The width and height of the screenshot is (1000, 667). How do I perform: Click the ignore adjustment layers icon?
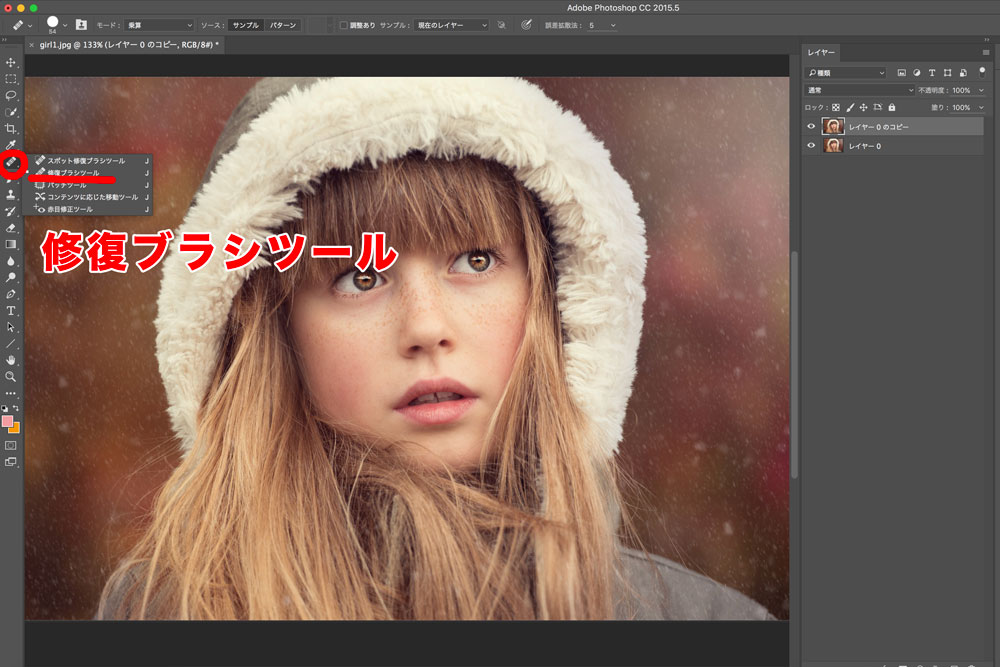click(x=502, y=25)
